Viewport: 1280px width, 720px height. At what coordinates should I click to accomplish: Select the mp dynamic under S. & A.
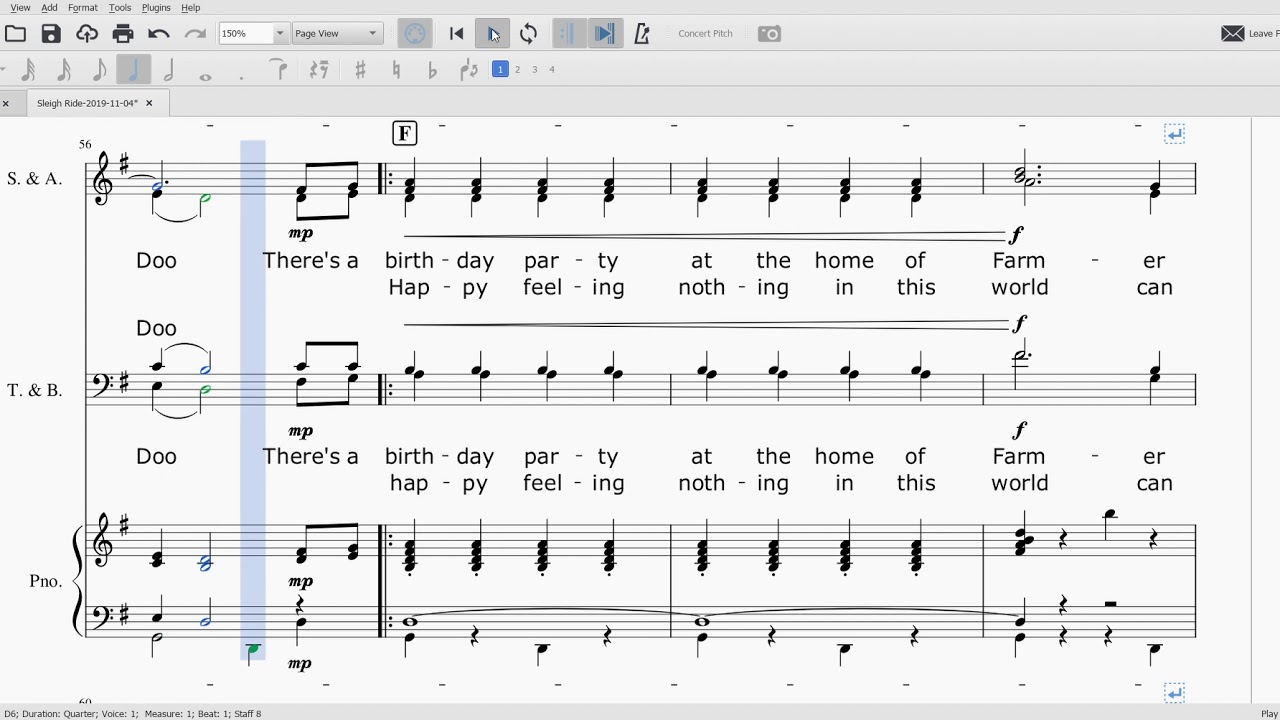[x=300, y=234]
